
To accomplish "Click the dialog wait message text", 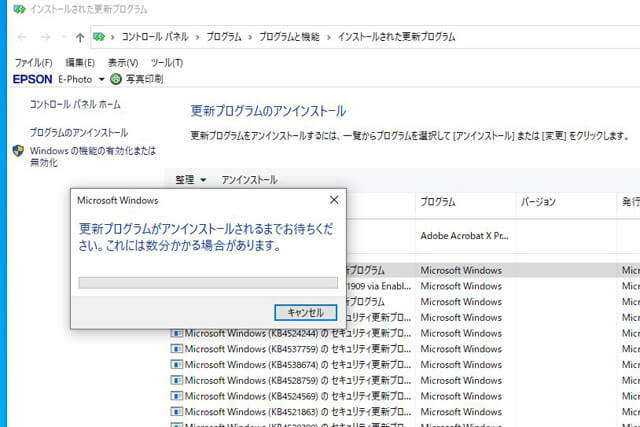I will pos(206,237).
